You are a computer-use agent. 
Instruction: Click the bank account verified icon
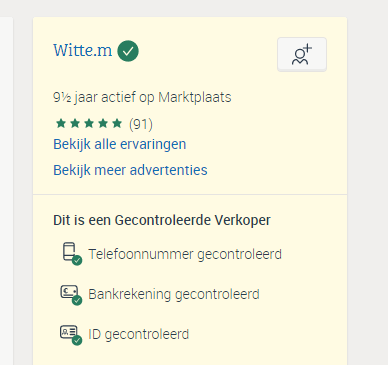71,295
